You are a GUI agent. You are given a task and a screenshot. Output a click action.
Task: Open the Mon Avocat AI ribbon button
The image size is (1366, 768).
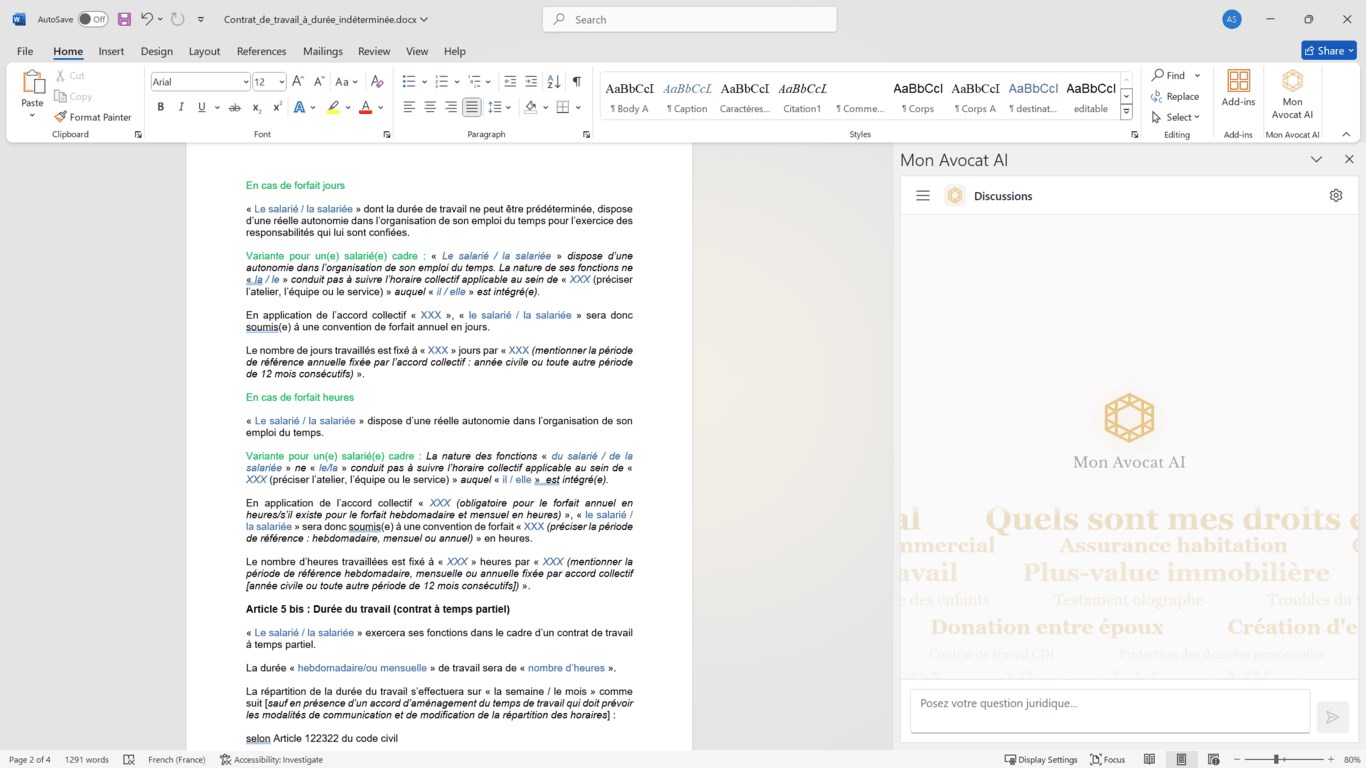click(x=1292, y=94)
